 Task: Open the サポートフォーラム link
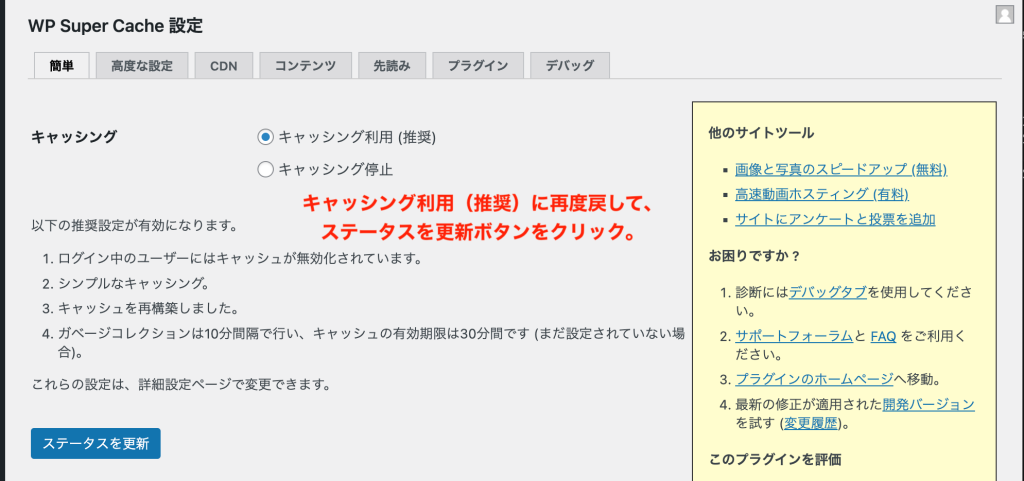[793, 336]
